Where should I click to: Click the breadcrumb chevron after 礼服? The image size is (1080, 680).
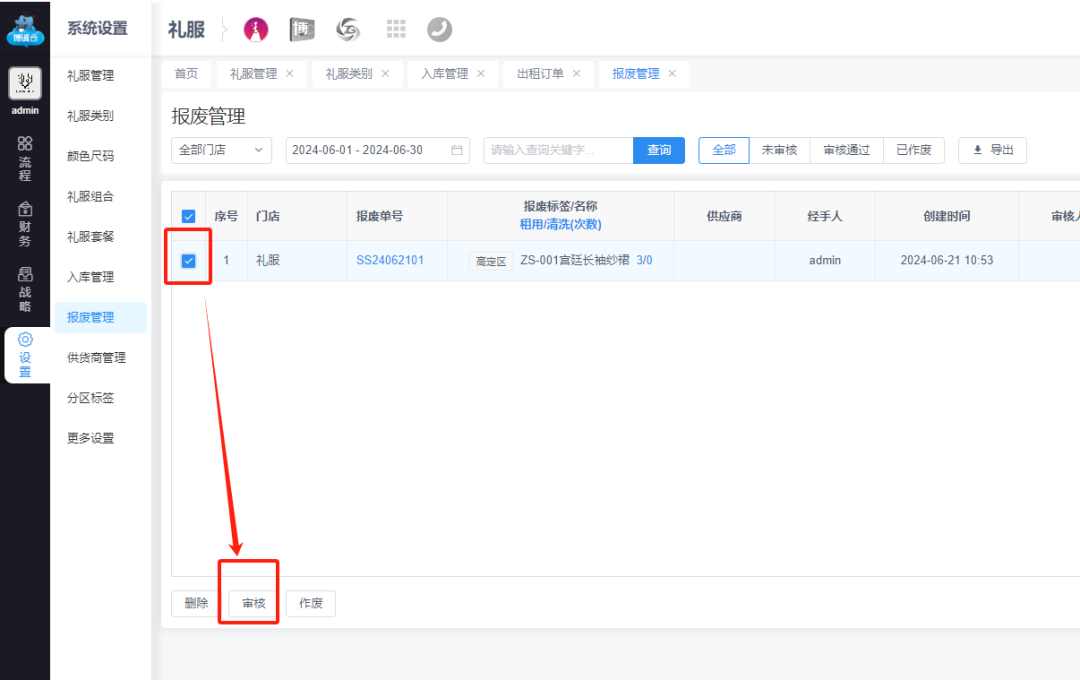pyautogui.click(x=225, y=30)
